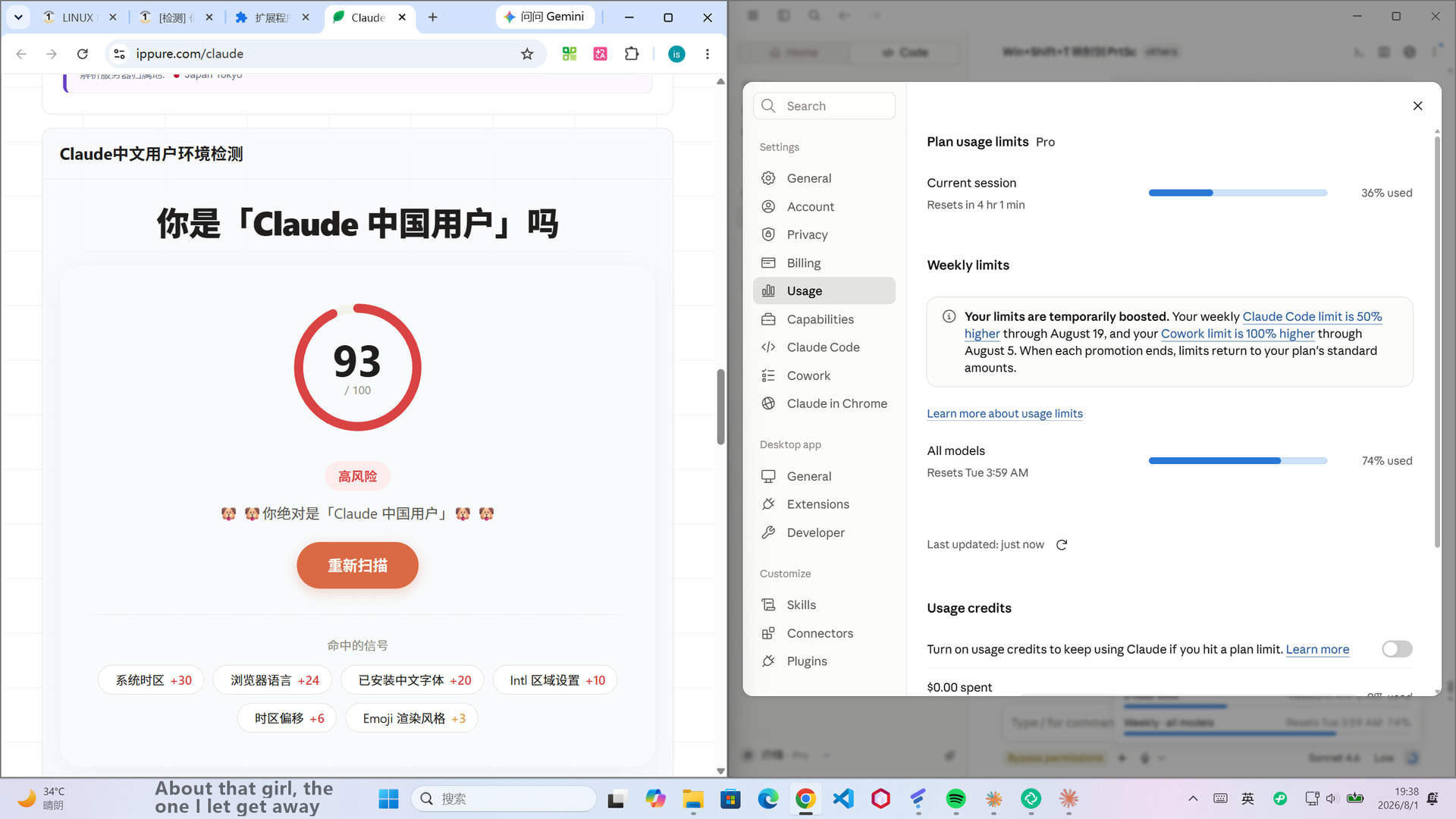
Task: Focus the settings Search field
Action: point(824,106)
